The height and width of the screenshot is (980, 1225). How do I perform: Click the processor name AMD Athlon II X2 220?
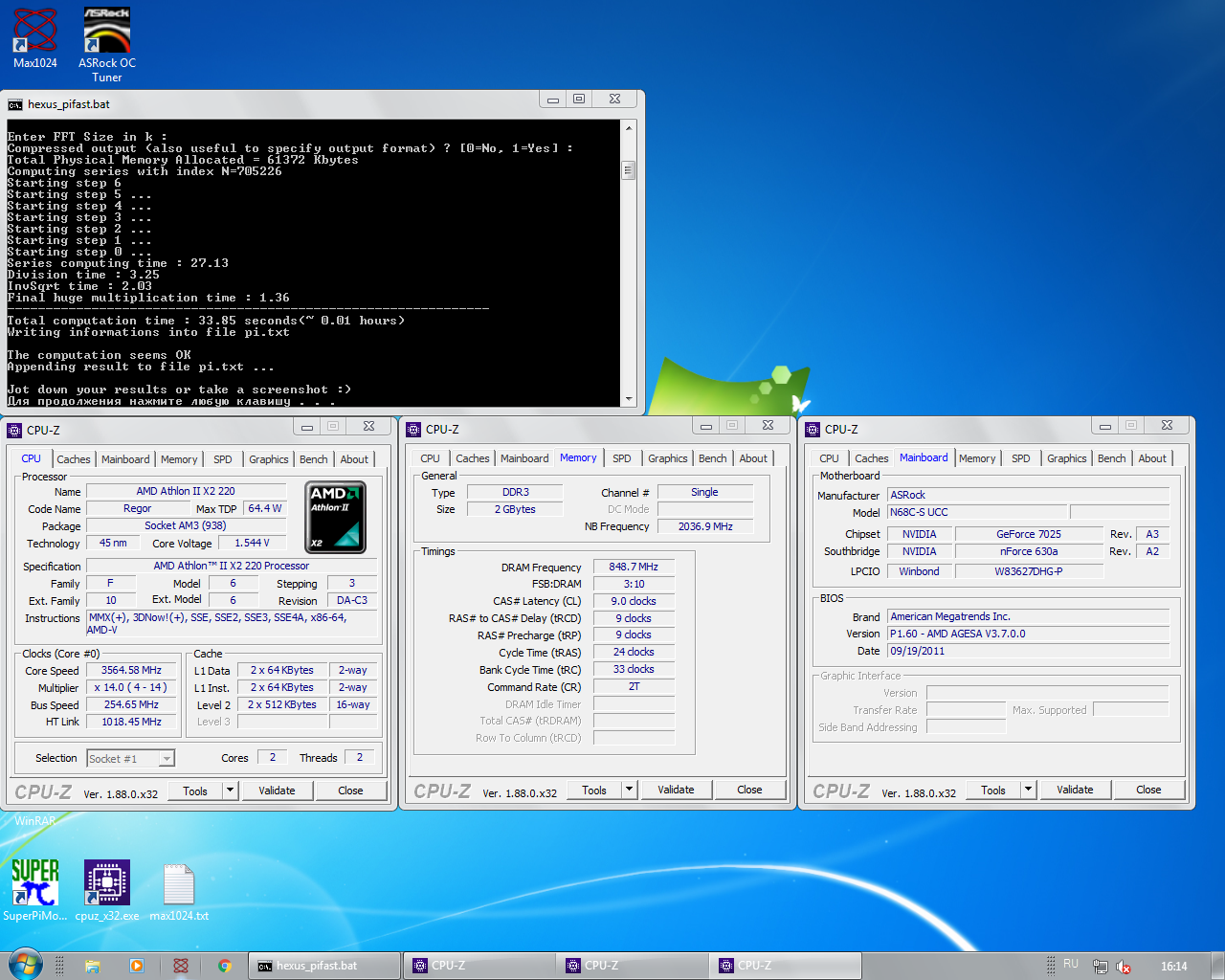pos(186,492)
